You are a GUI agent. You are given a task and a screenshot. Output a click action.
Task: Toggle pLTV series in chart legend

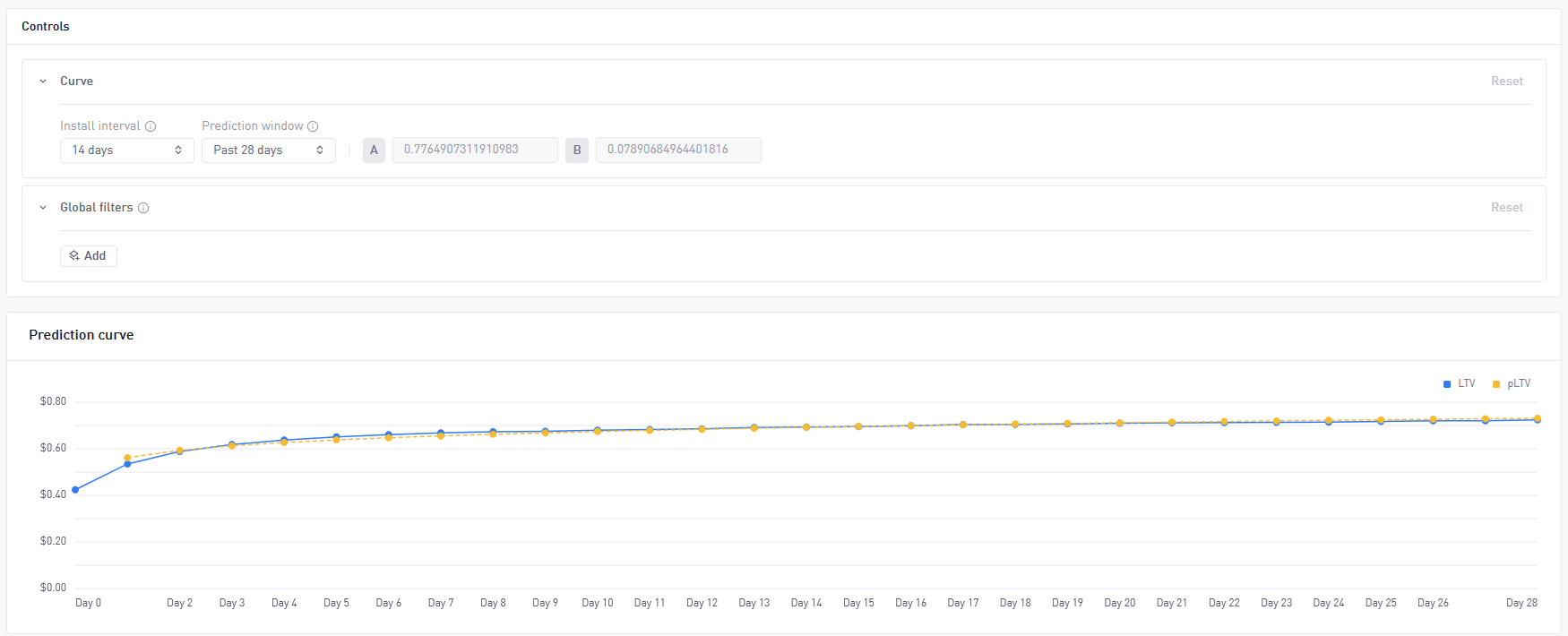click(1512, 383)
